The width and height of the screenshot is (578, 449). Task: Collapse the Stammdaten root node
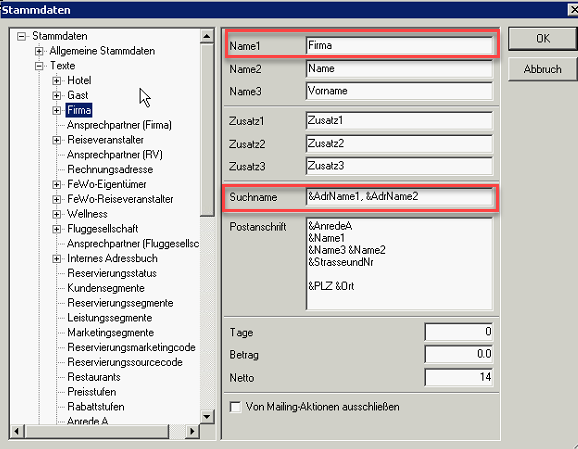point(22,36)
